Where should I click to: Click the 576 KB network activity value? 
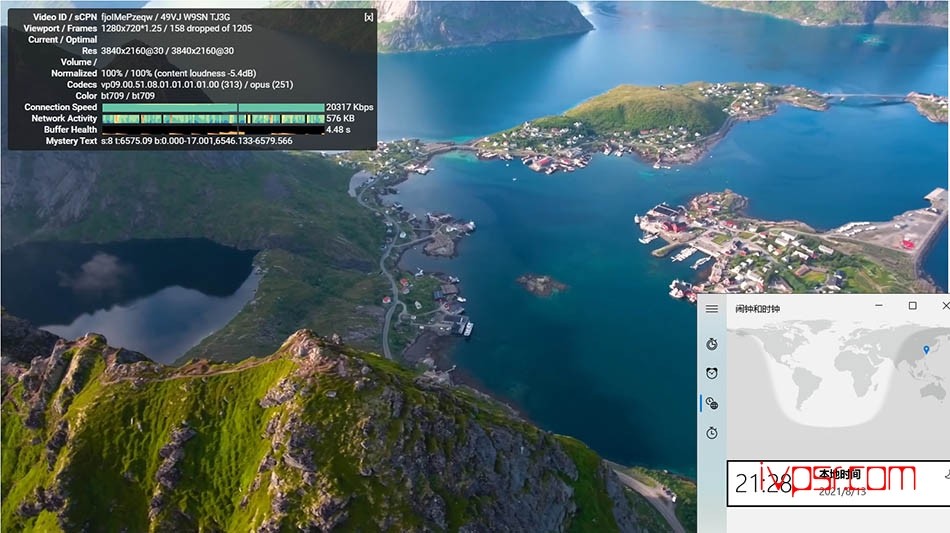340,119
